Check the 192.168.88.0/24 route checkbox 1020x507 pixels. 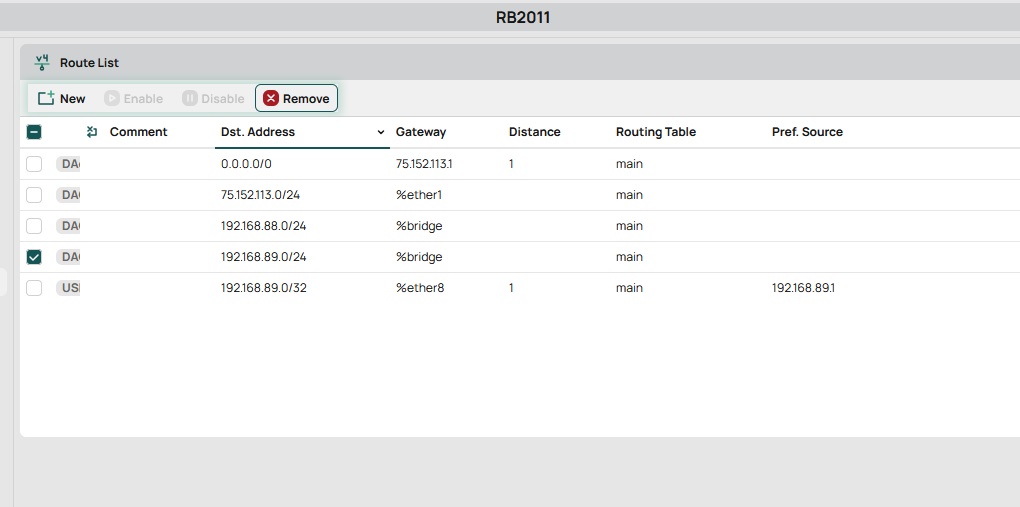point(34,226)
